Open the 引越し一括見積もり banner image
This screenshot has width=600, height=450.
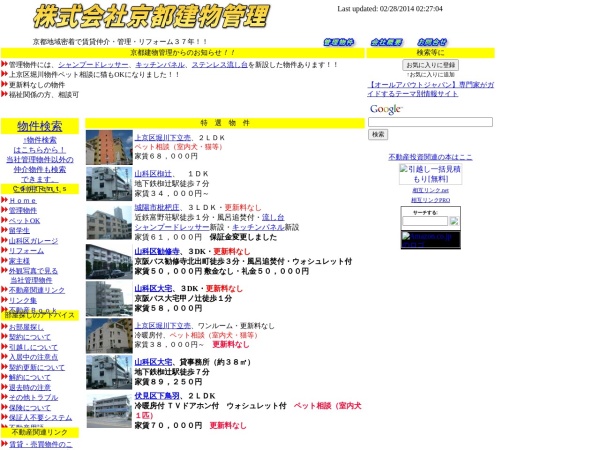(x=430, y=174)
